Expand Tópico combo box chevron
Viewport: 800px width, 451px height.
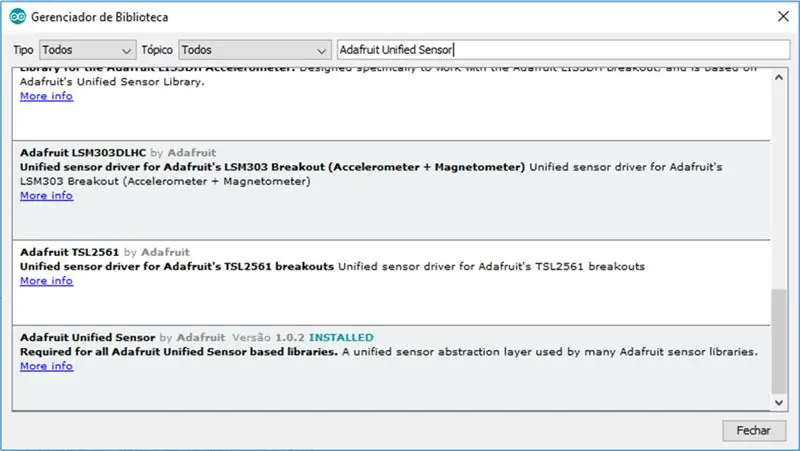coord(321,51)
